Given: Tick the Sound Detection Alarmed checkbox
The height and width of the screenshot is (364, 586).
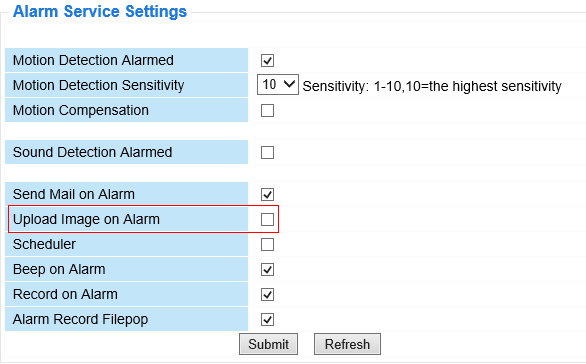Looking at the screenshot, I should [x=267, y=152].
